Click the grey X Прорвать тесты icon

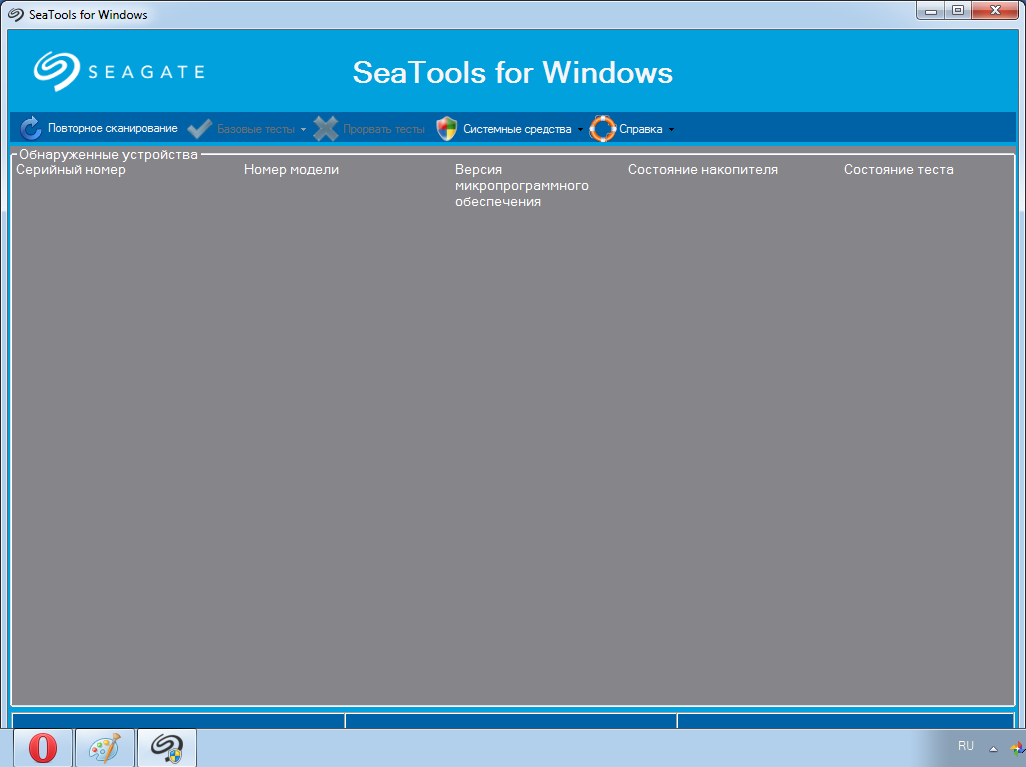(326, 128)
